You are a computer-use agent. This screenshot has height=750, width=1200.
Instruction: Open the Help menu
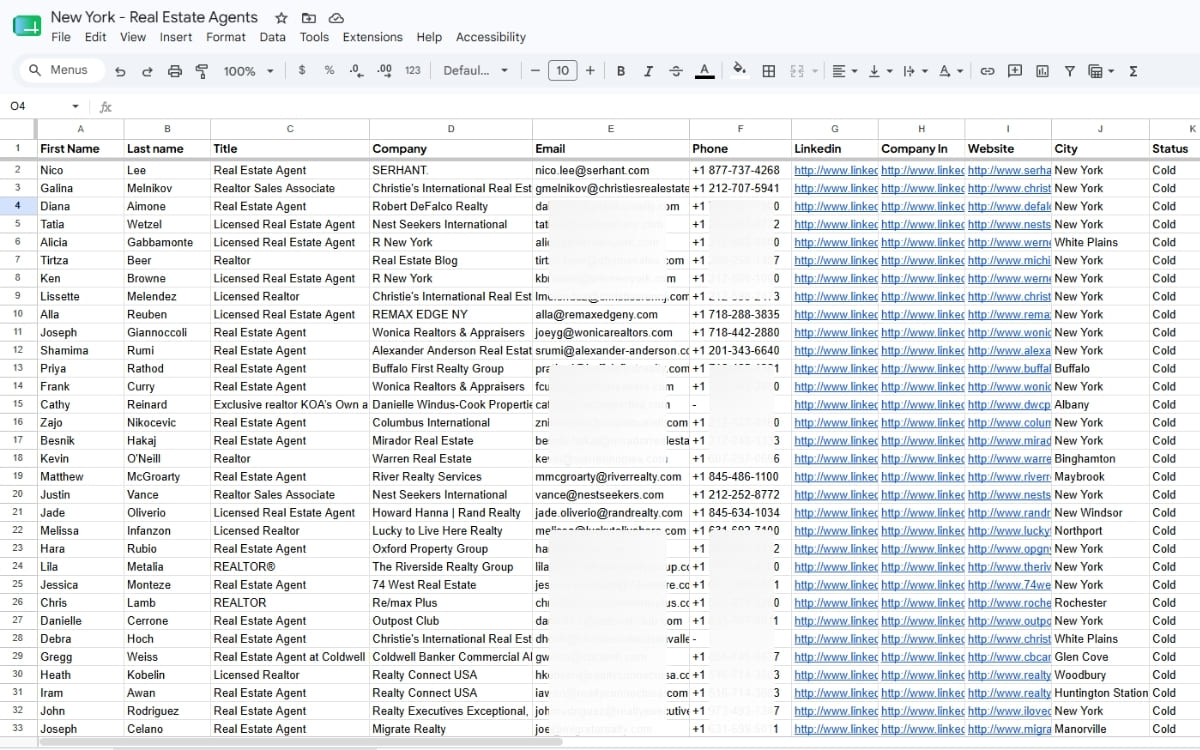click(429, 37)
